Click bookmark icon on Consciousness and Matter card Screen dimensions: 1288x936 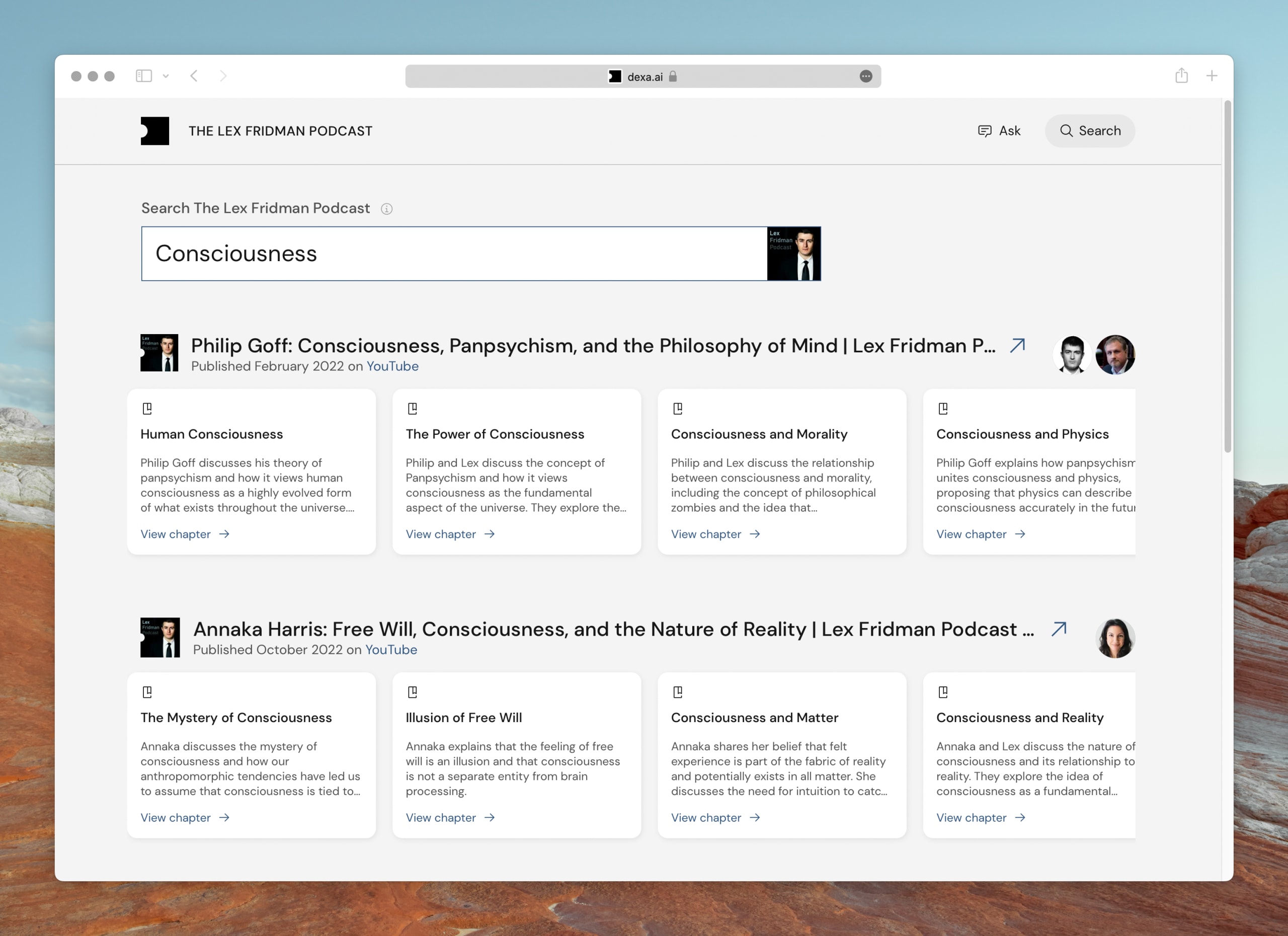[x=678, y=692]
